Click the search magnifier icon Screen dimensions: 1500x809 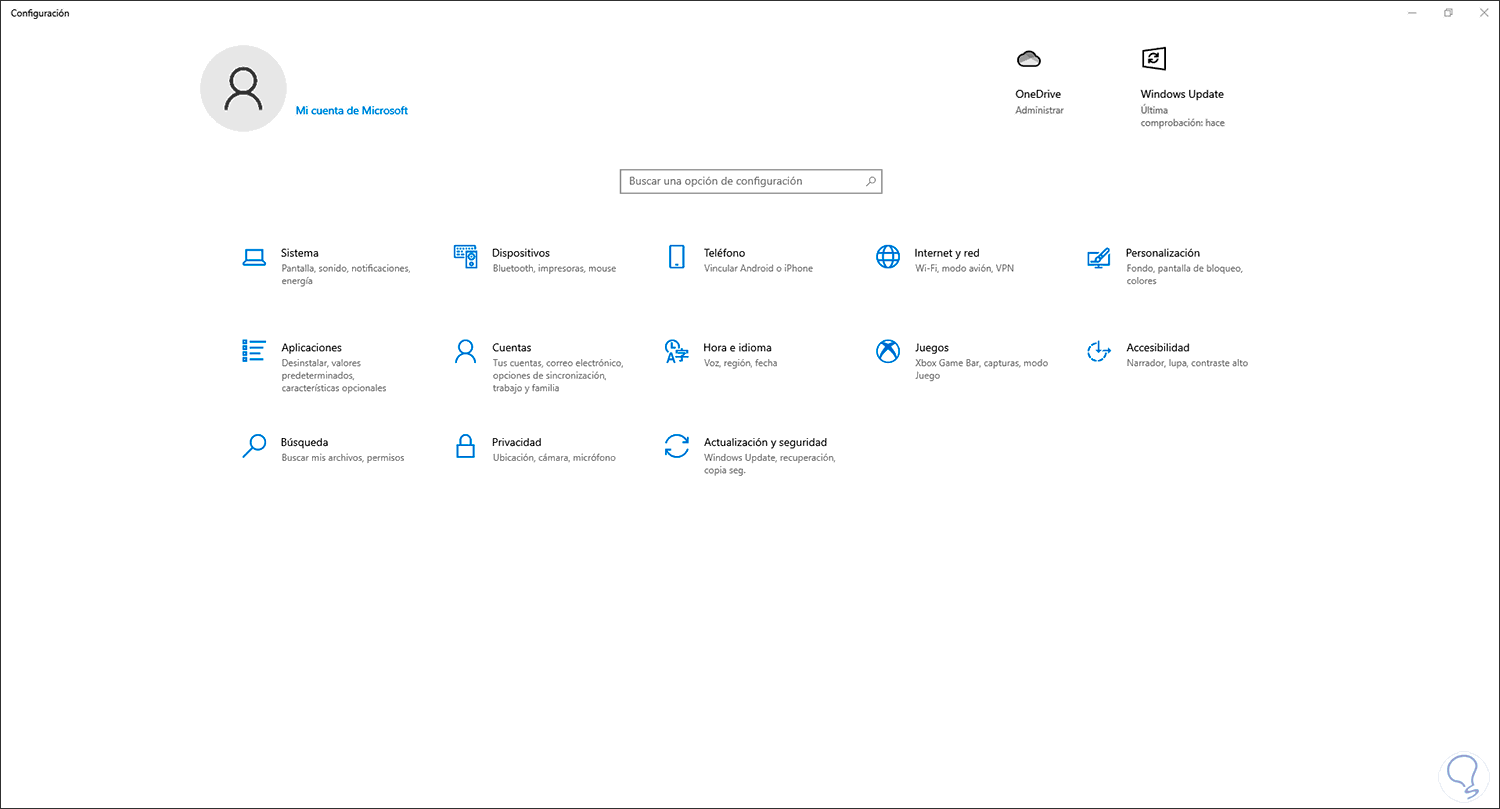(x=871, y=181)
